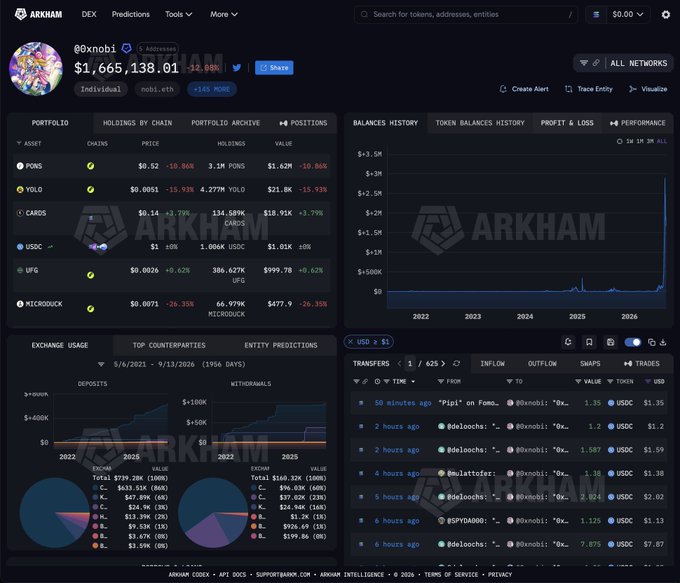Click Create Alert

(524, 89)
